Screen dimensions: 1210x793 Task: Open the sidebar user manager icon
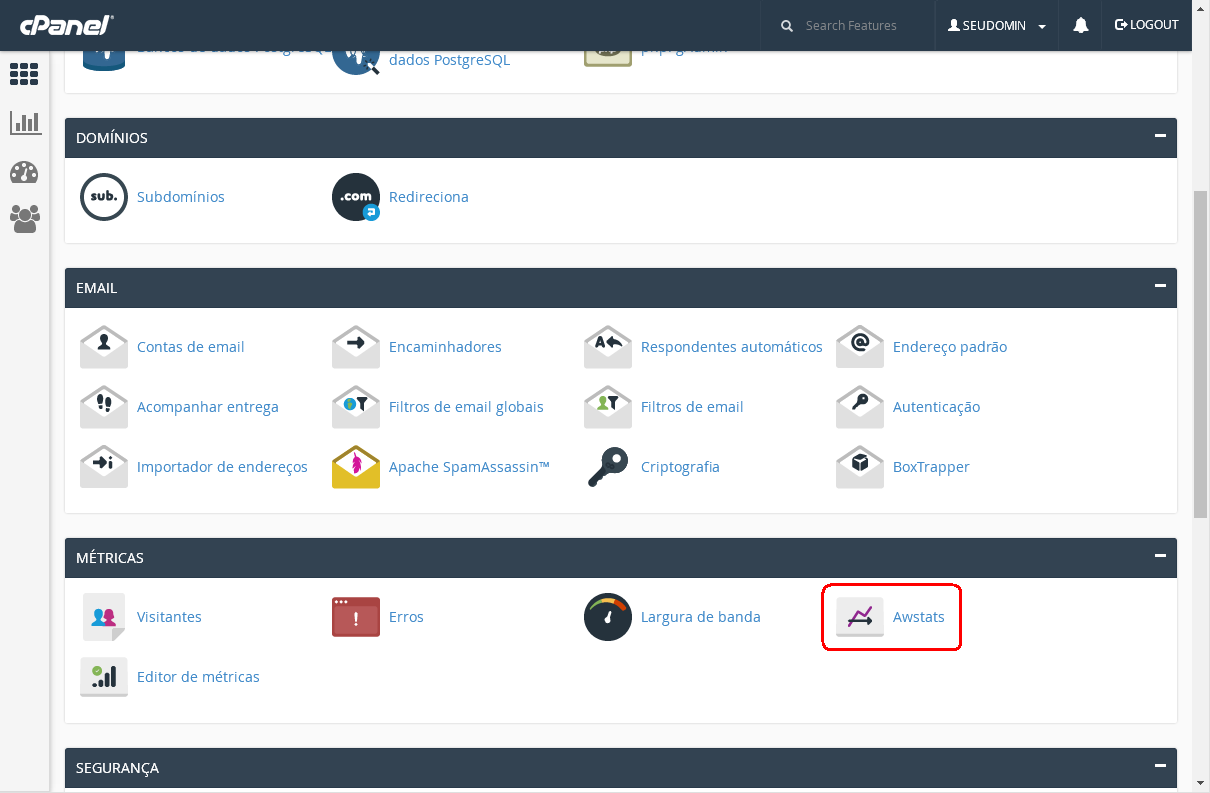click(24, 219)
